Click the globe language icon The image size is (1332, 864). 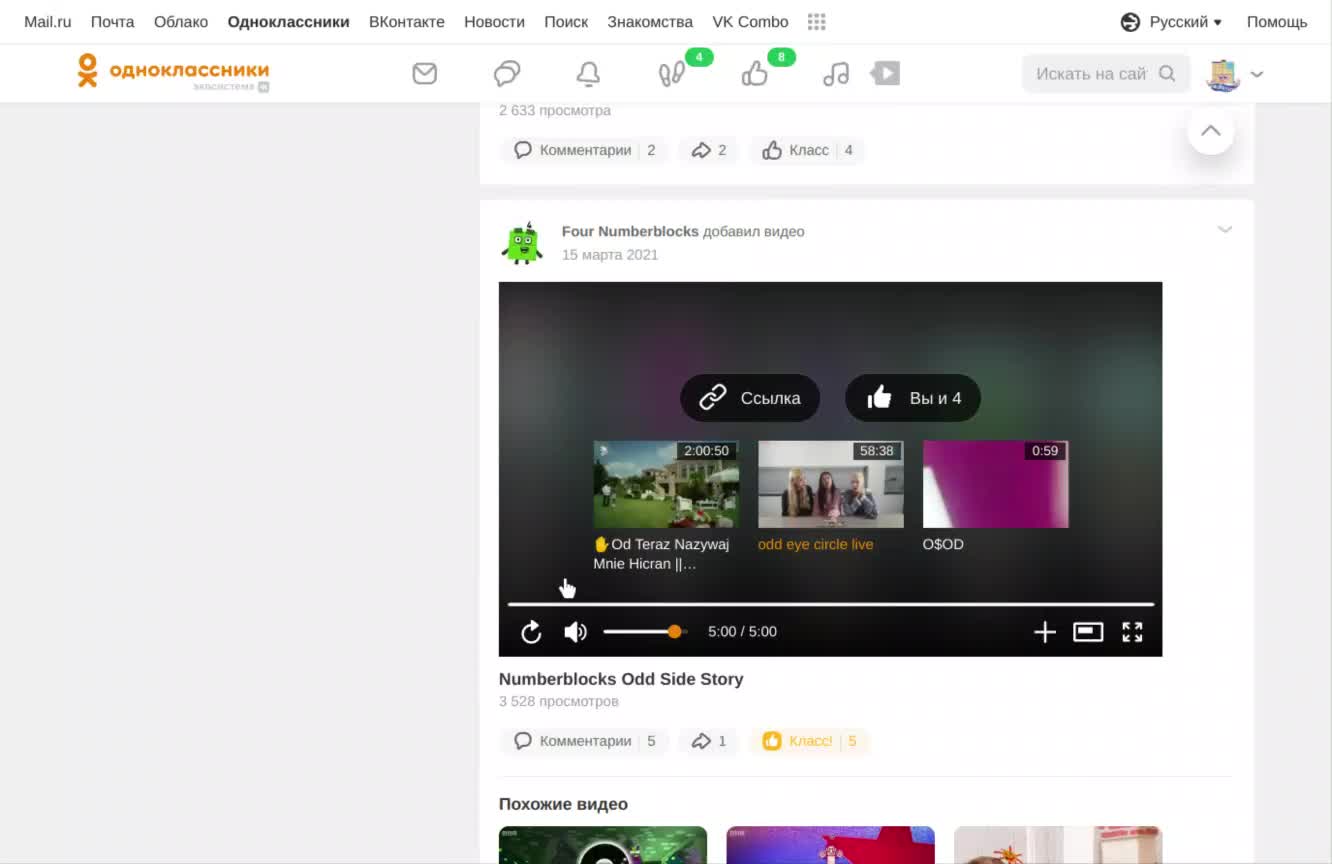click(1131, 22)
